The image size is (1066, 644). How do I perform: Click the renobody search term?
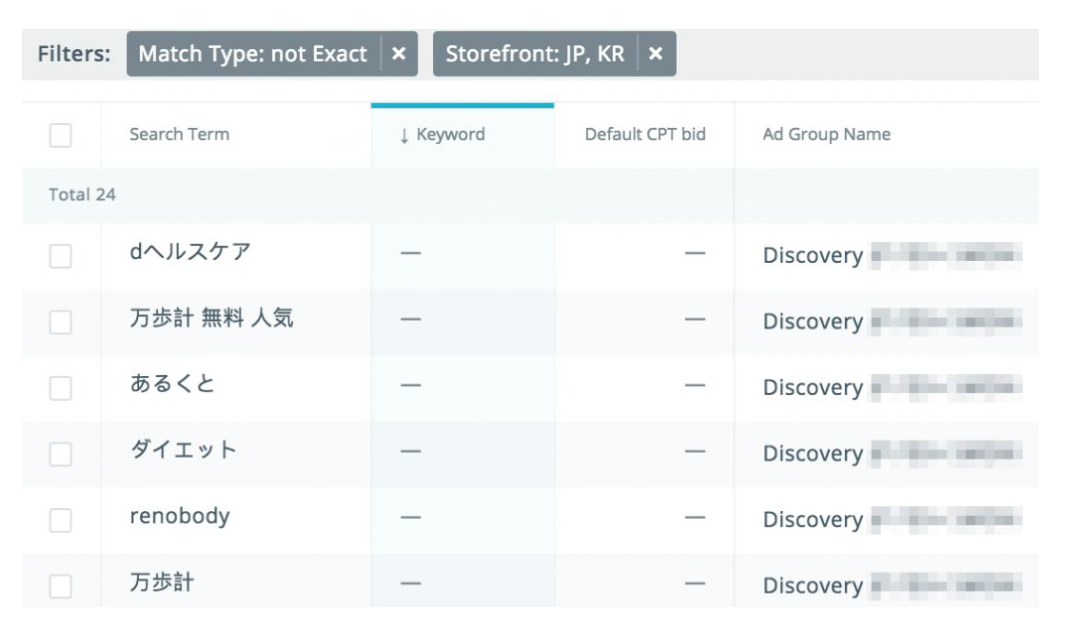[180, 517]
